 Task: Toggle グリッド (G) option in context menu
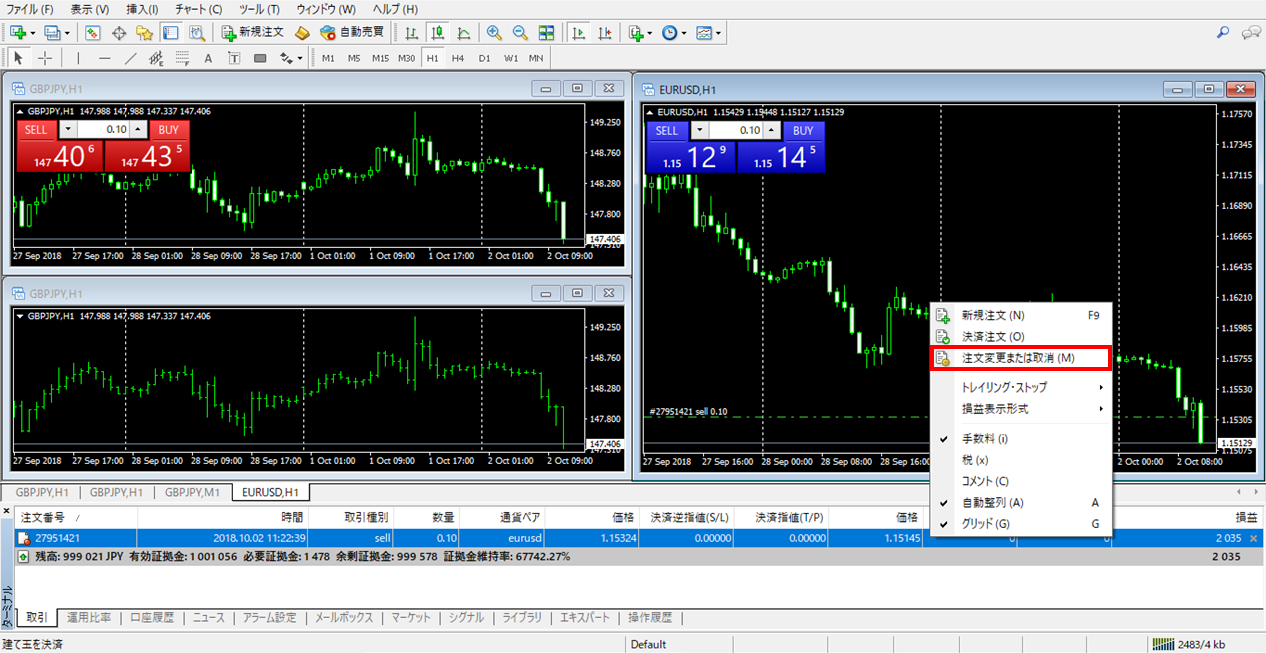985,524
